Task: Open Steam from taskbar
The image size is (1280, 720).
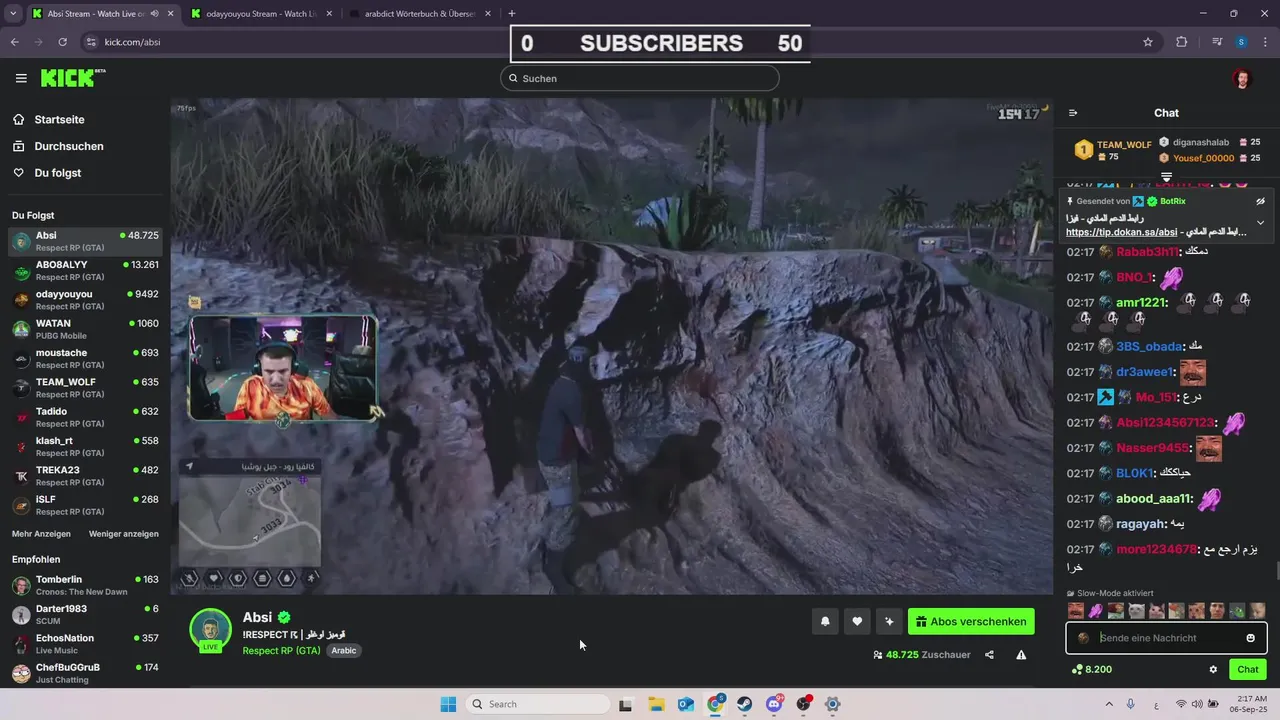Action: click(745, 704)
